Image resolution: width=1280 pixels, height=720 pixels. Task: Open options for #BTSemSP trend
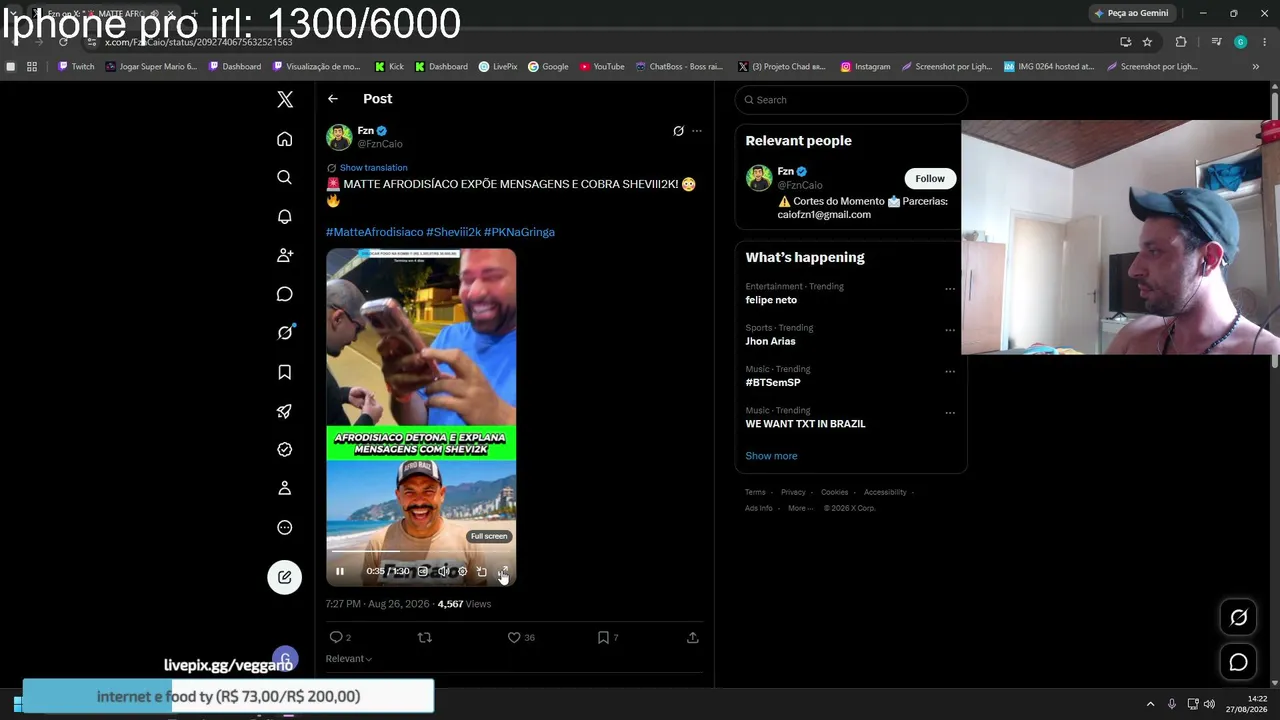pyautogui.click(x=950, y=371)
